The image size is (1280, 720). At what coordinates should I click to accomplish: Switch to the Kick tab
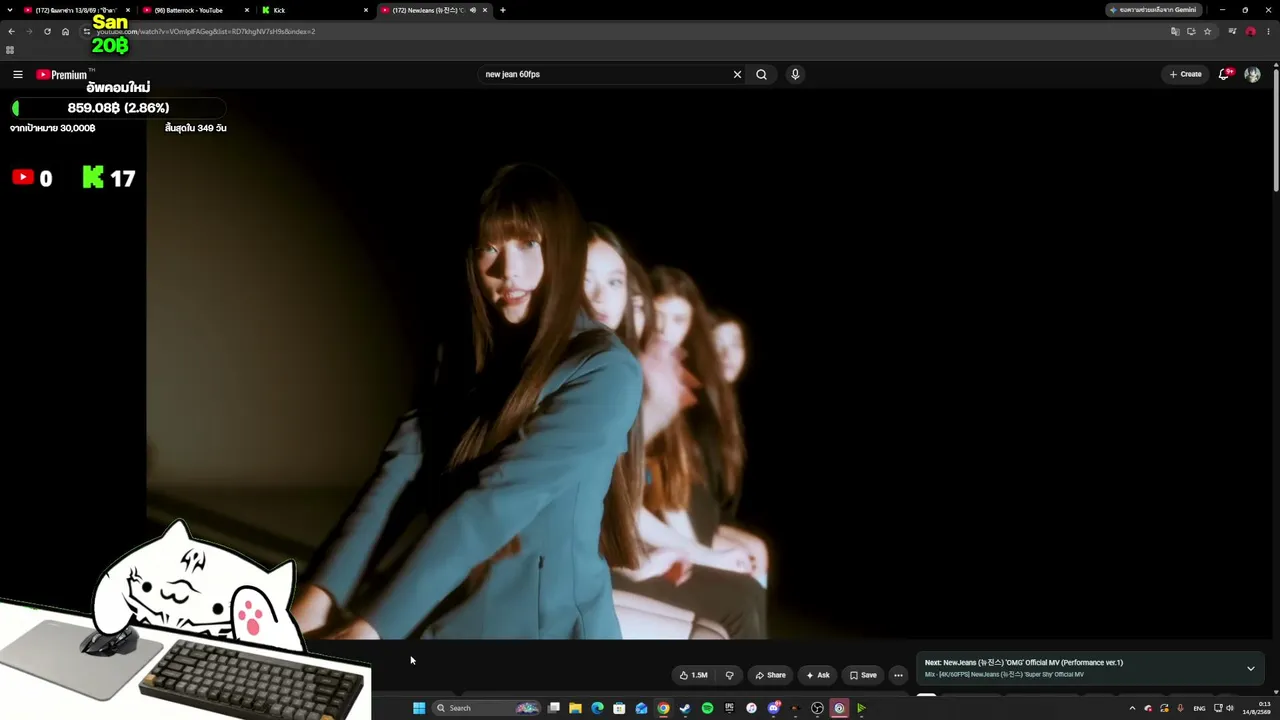(x=314, y=10)
